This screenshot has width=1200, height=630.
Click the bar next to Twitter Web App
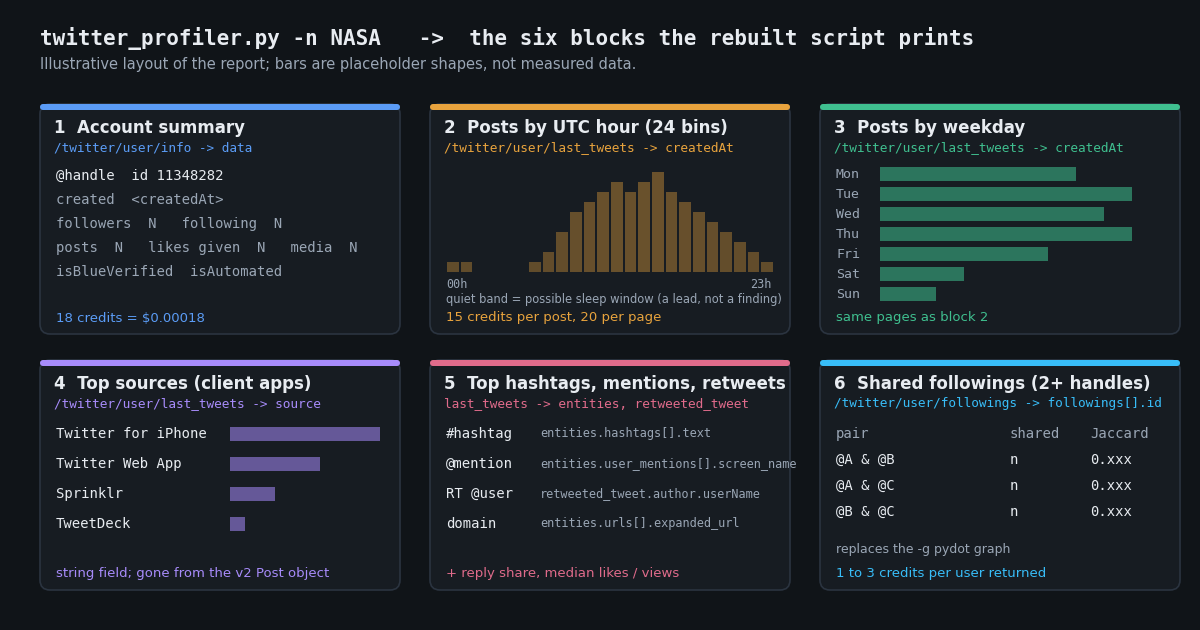coord(275,464)
